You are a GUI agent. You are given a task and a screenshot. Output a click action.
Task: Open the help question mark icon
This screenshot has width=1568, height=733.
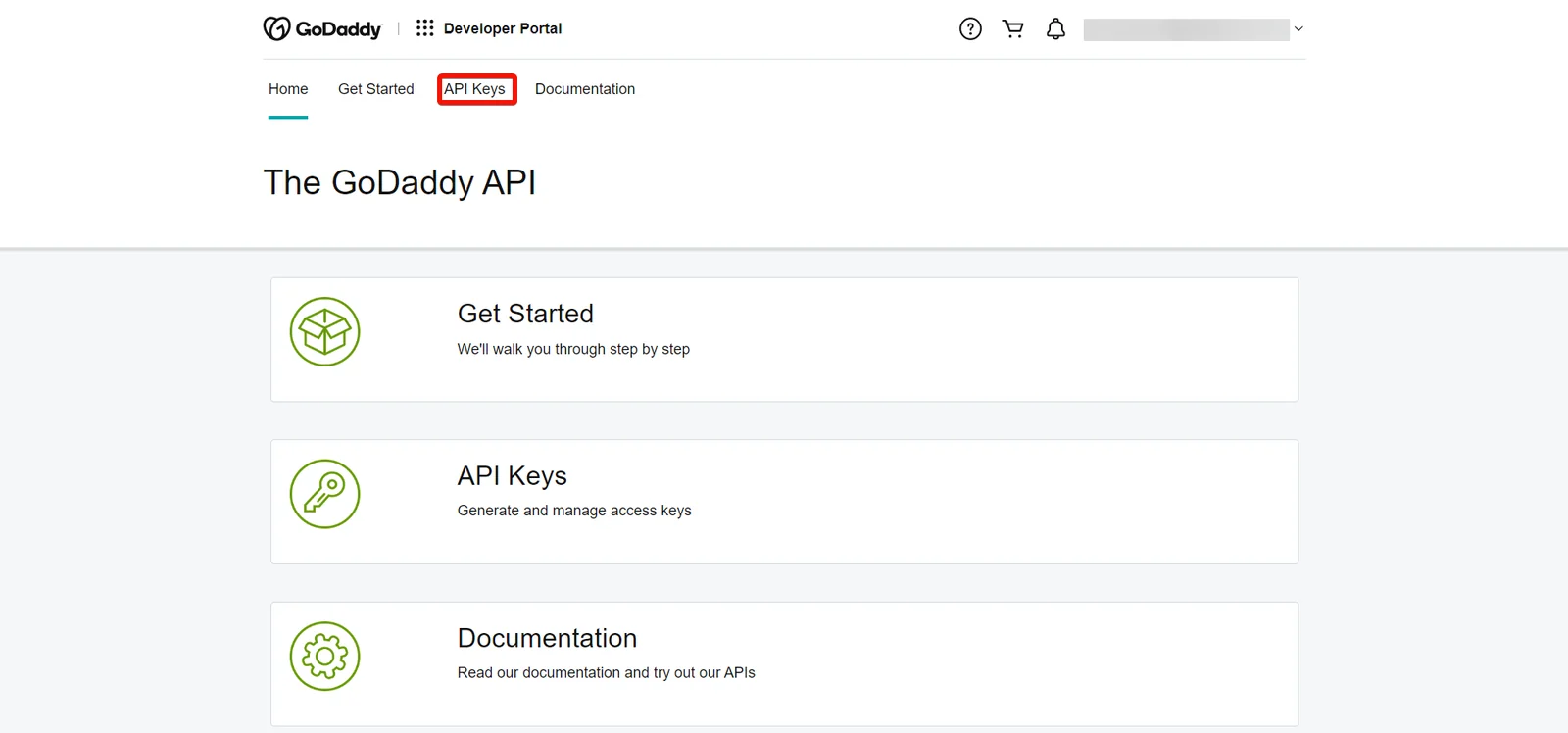[x=970, y=28]
